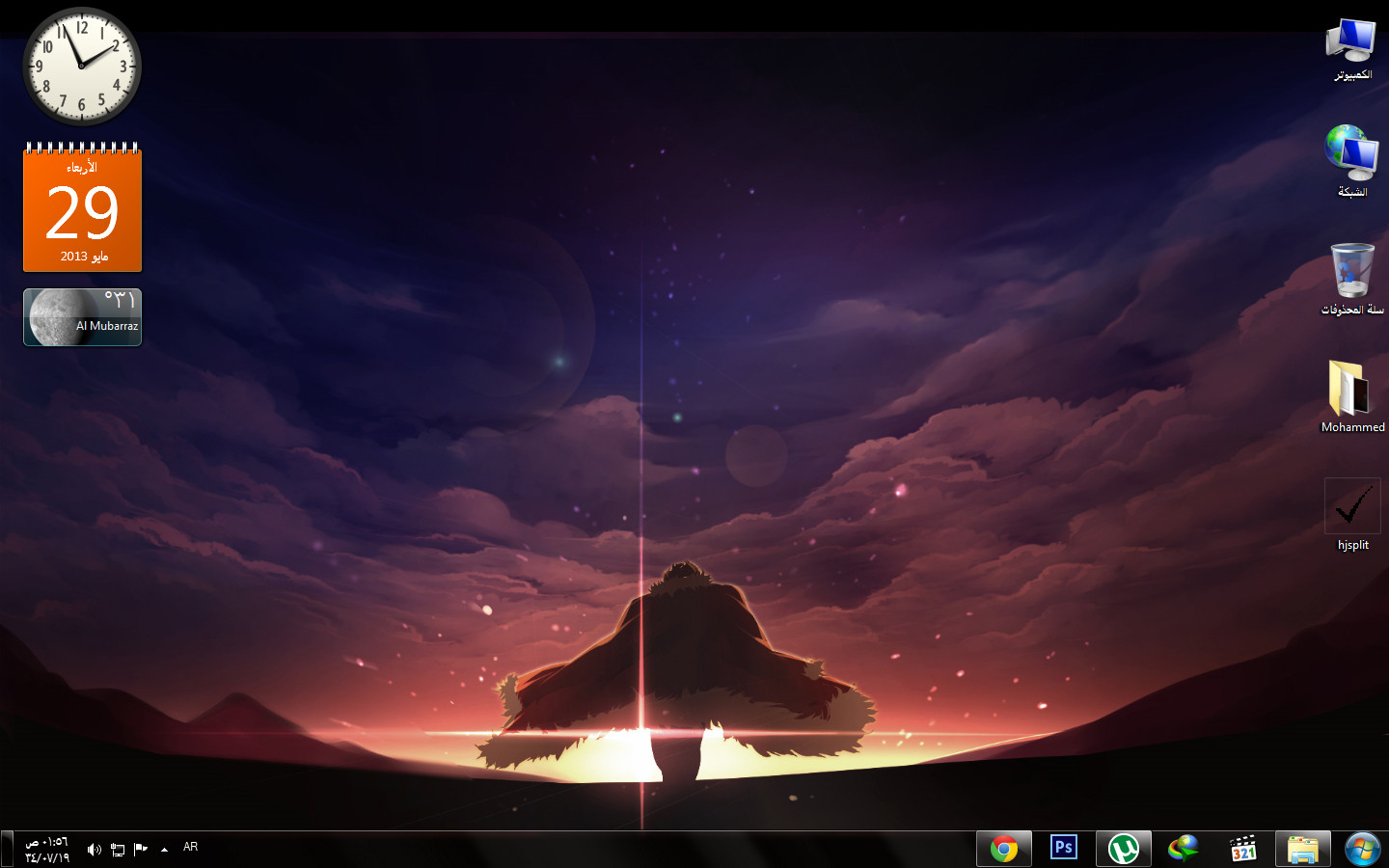1389x868 pixels.
Task: Open Internet Download Manager taskbar icon
Action: pyautogui.click(x=1184, y=849)
